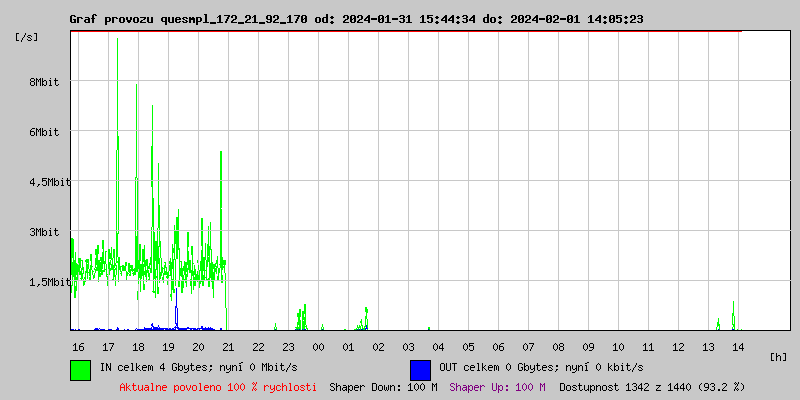
Task: Click the blue OUT legend color swatch
Action: 420,369
